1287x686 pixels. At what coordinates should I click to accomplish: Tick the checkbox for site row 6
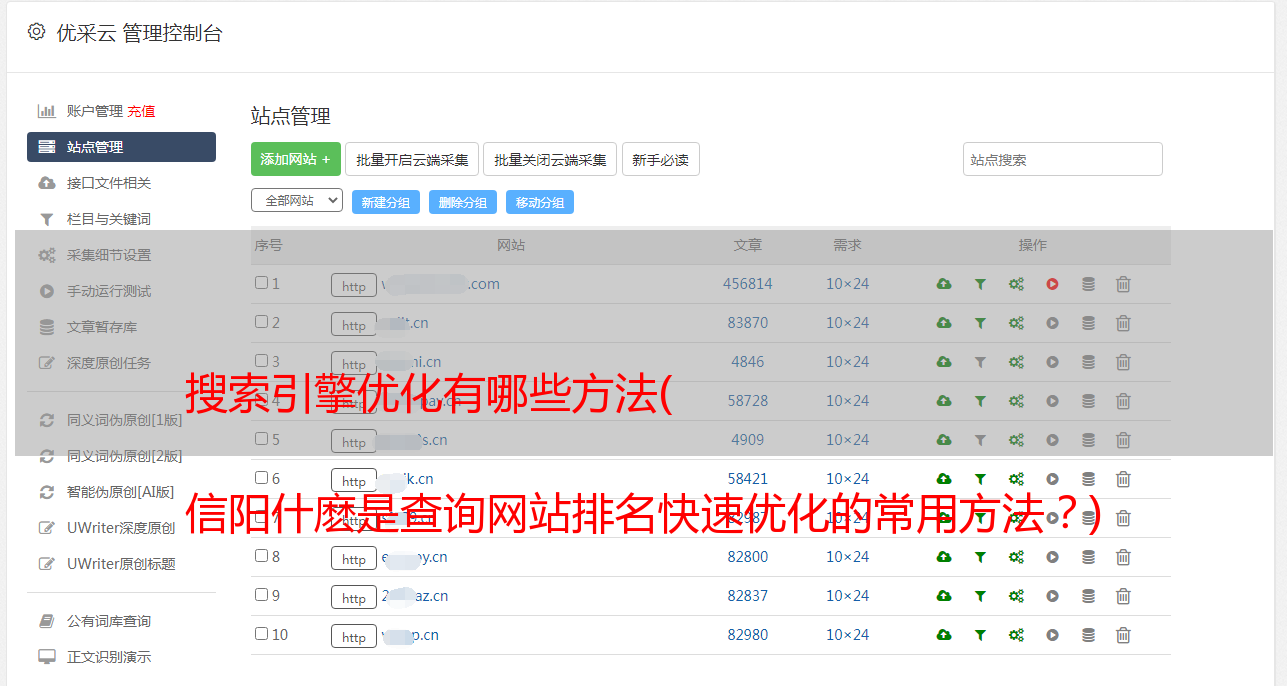click(261, 478)
